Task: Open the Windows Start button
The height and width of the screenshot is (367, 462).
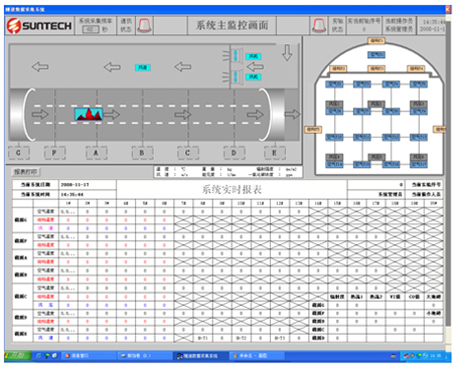Action: tap(18, 356)
